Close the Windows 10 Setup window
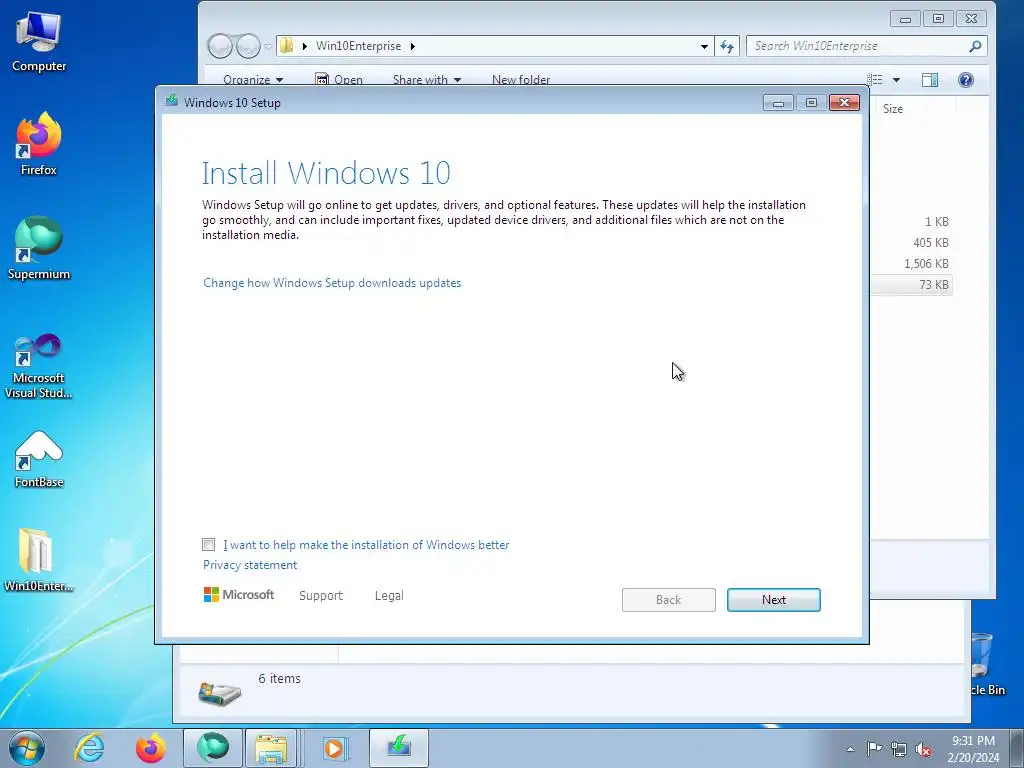Viewport: 1024px width, 768px height. pyautogui.click(x=844, y=103)
